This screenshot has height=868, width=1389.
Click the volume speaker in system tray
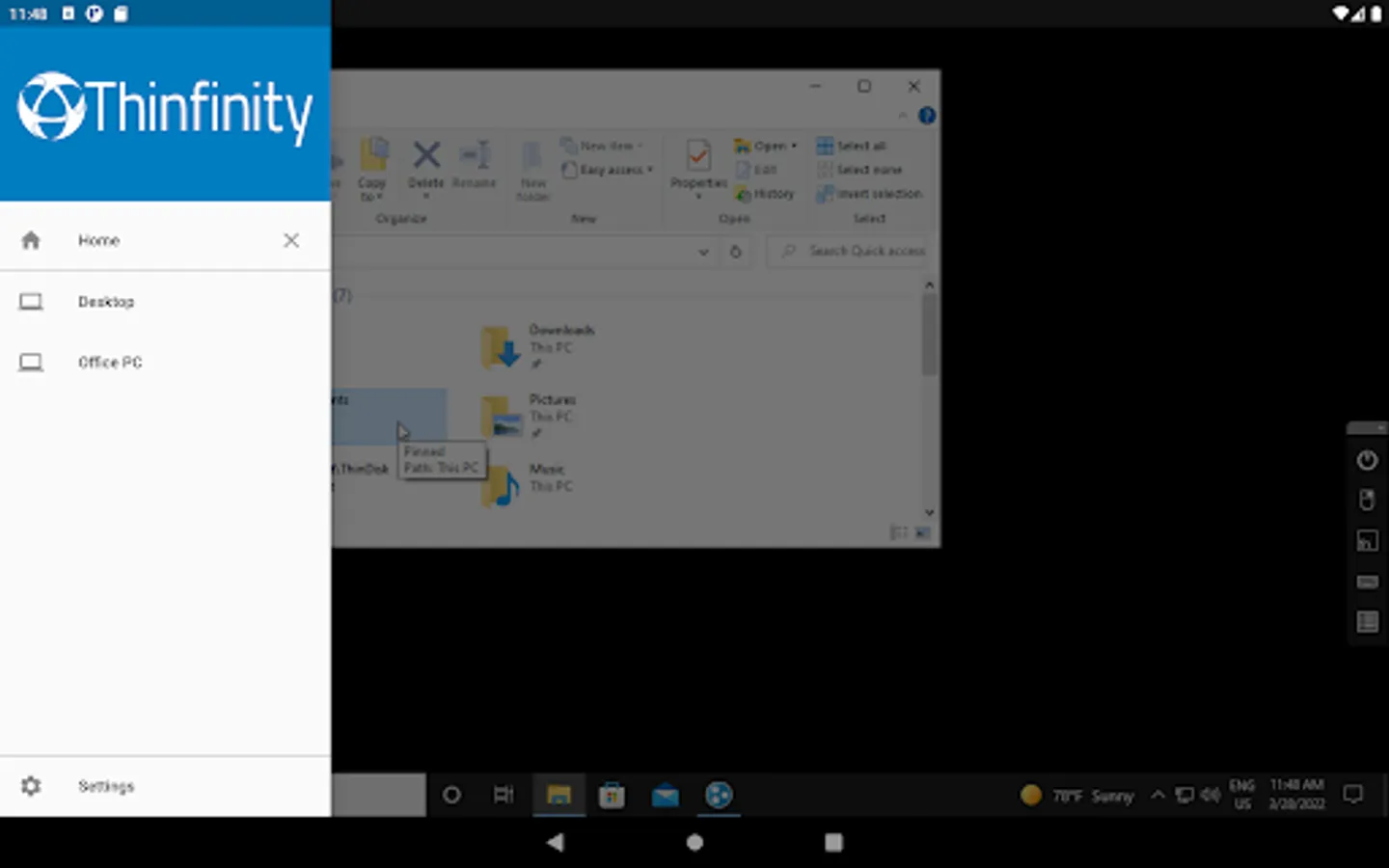(x=1211, y=796)
